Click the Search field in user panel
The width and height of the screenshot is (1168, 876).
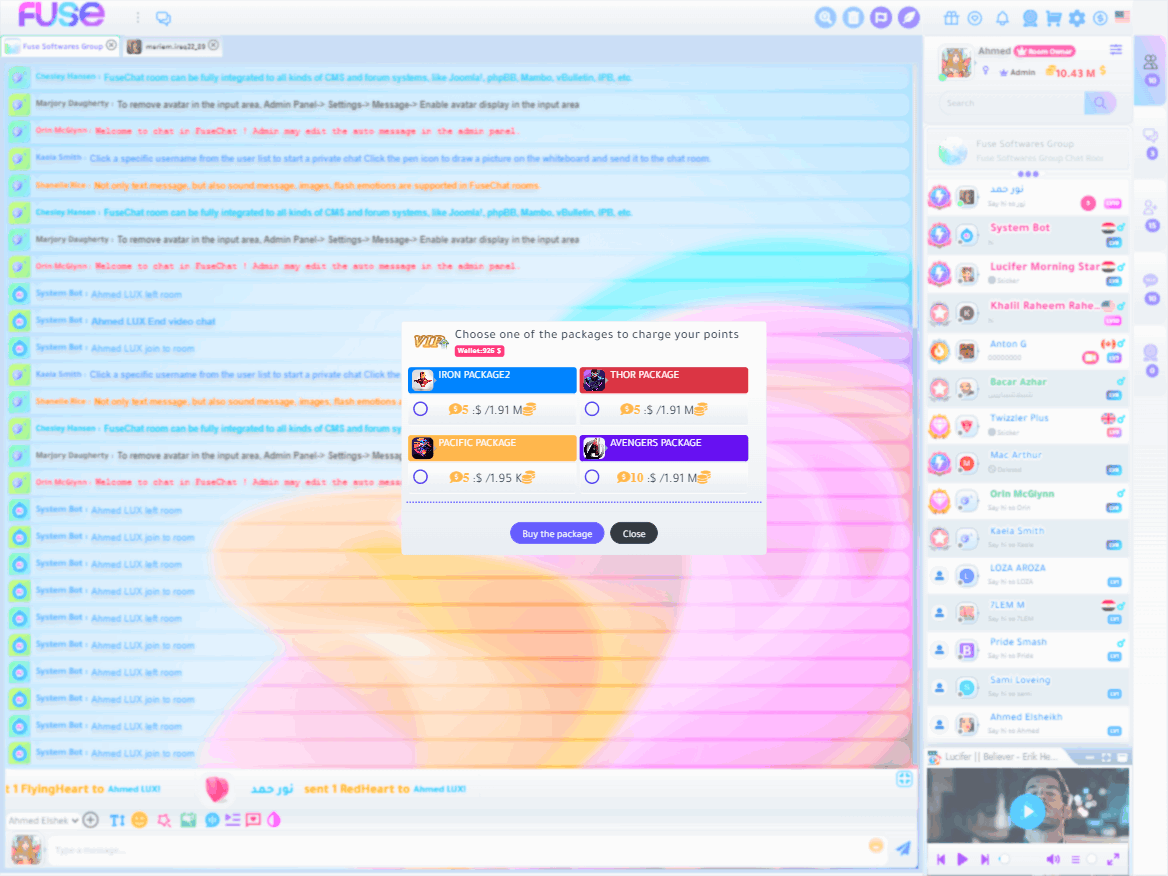coord(1012,103)
